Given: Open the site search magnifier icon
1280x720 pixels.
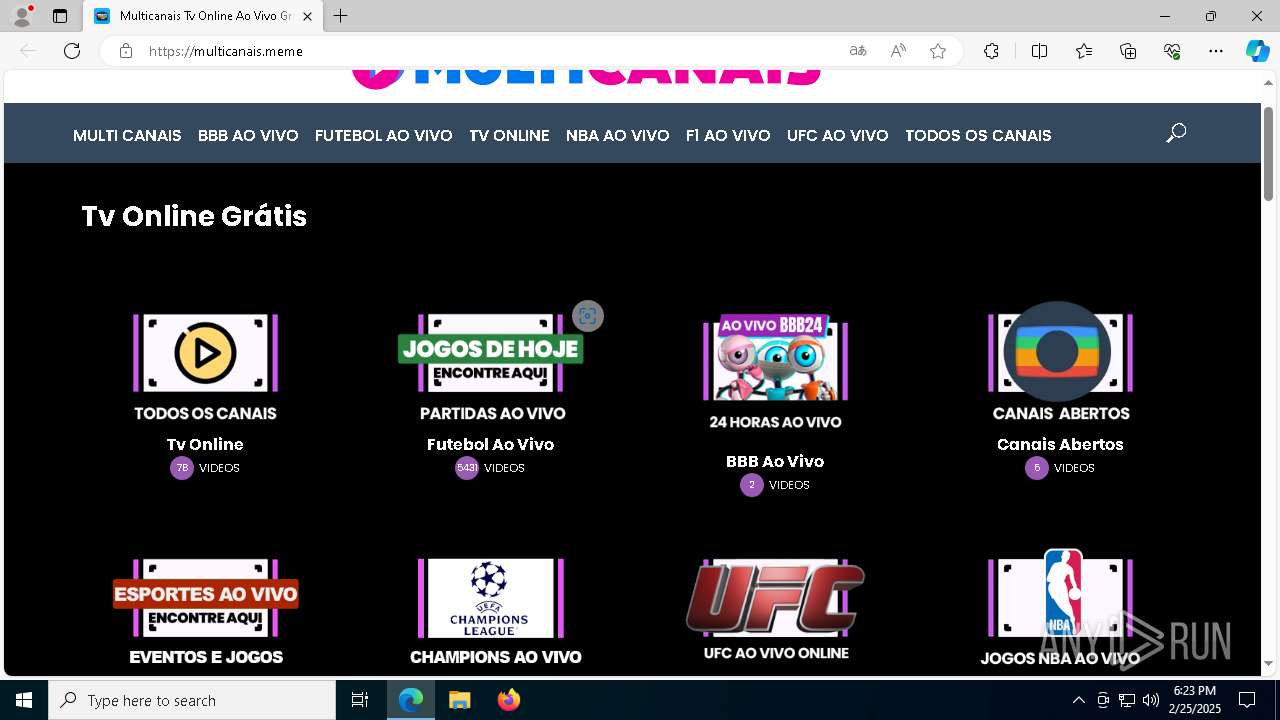Looking at the screenshot, I should (1176, 133).
